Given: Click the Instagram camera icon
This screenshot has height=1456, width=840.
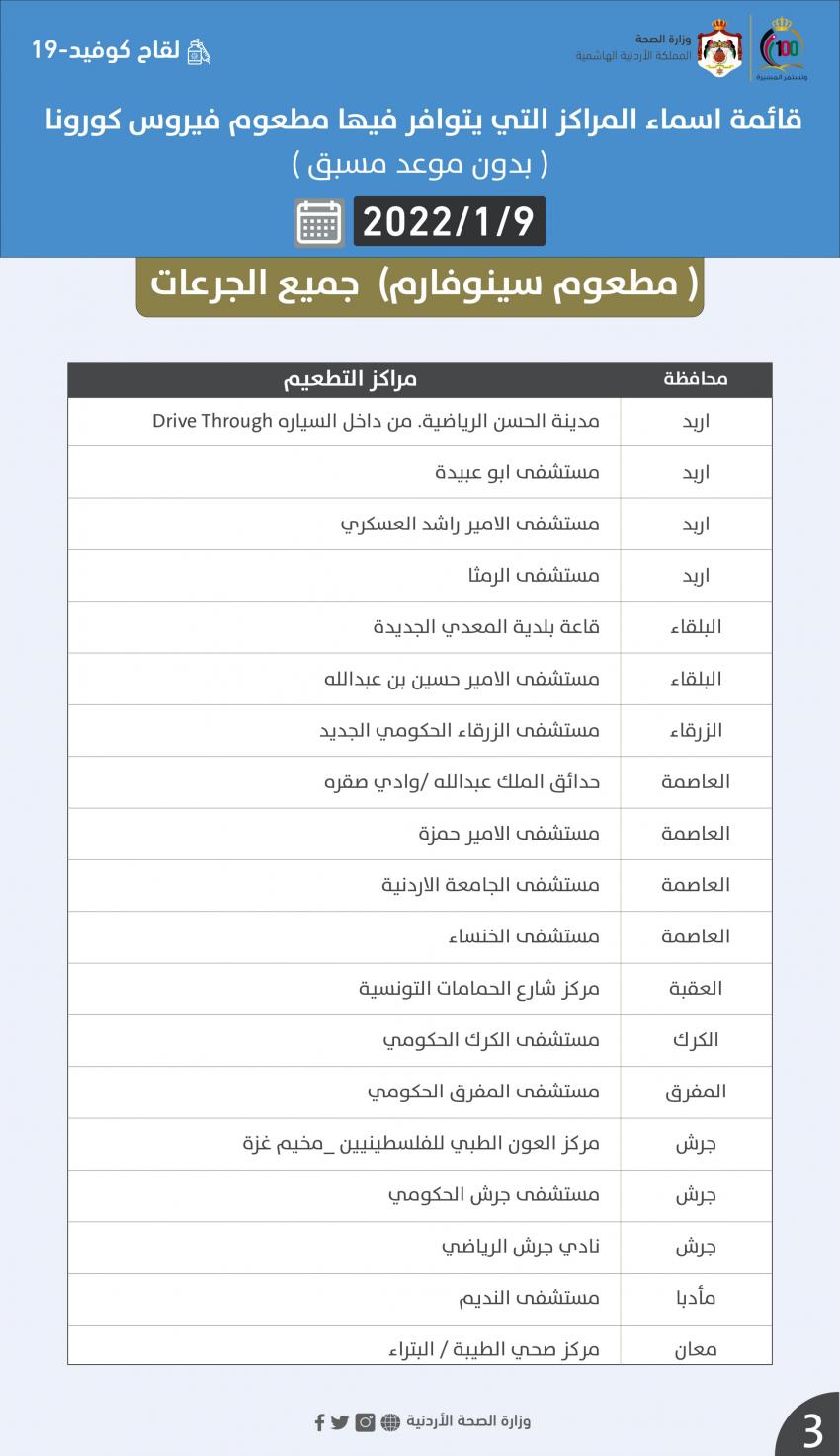Looking at the screenshot, I should pos(365,1422).
